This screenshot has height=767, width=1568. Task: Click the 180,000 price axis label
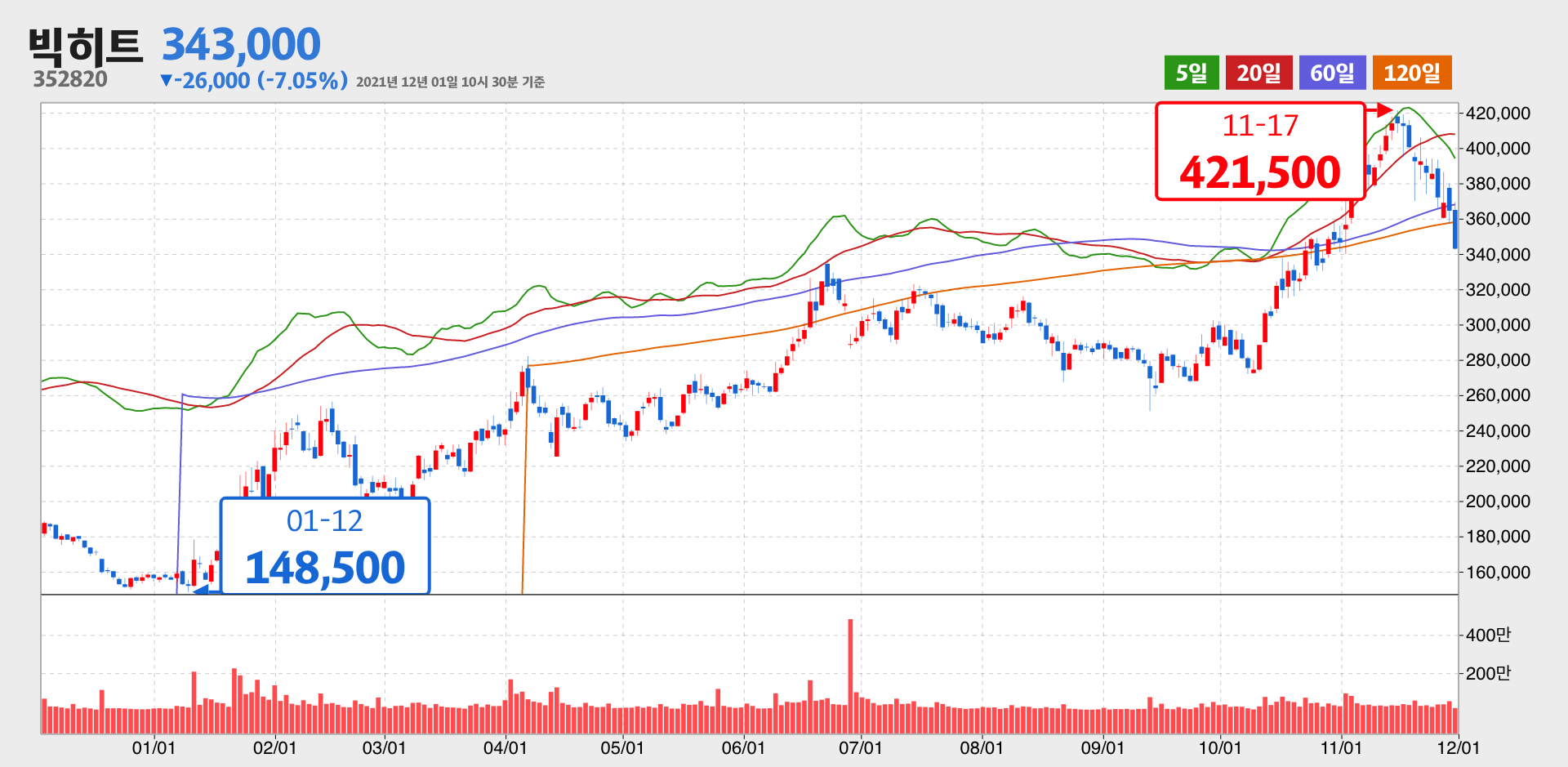click(x=1498, y=536)
